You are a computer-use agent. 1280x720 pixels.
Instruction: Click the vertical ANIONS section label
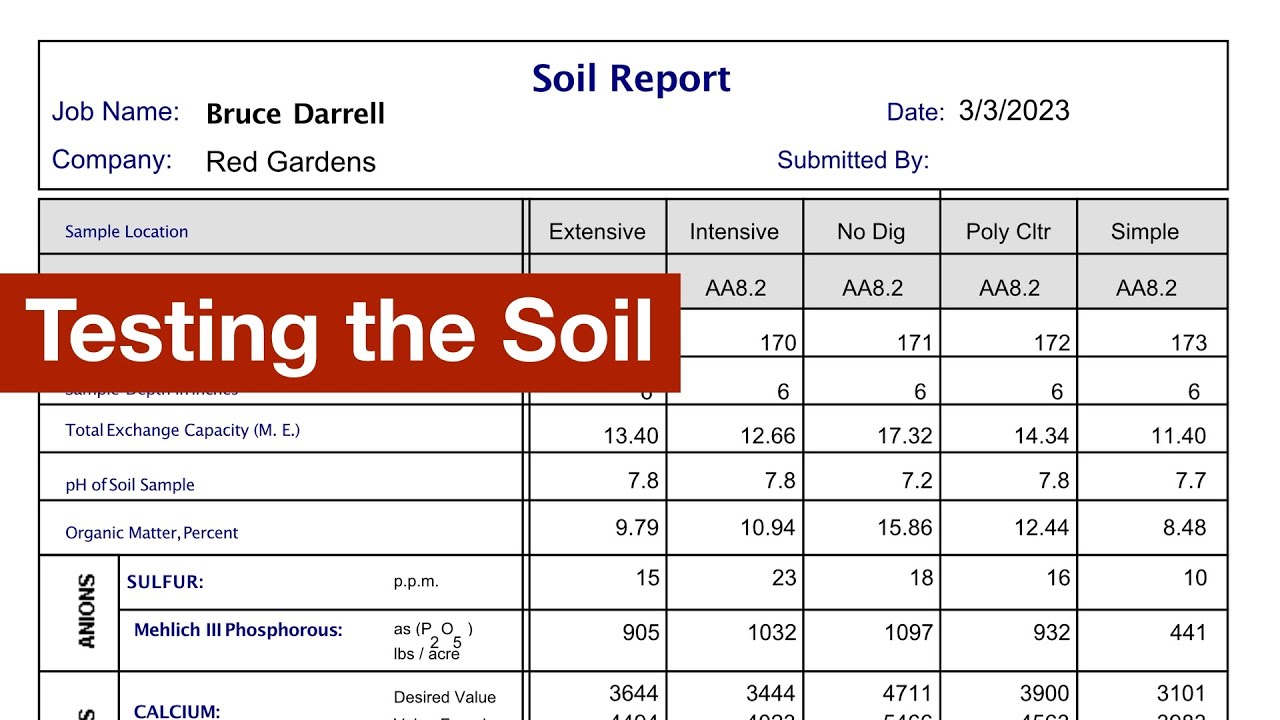tap(87, 610)
